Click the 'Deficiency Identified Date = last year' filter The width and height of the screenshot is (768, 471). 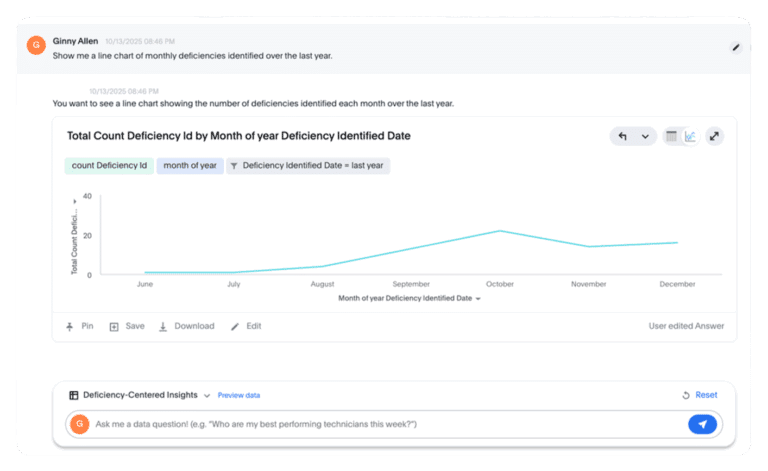(x=307, y=166)
